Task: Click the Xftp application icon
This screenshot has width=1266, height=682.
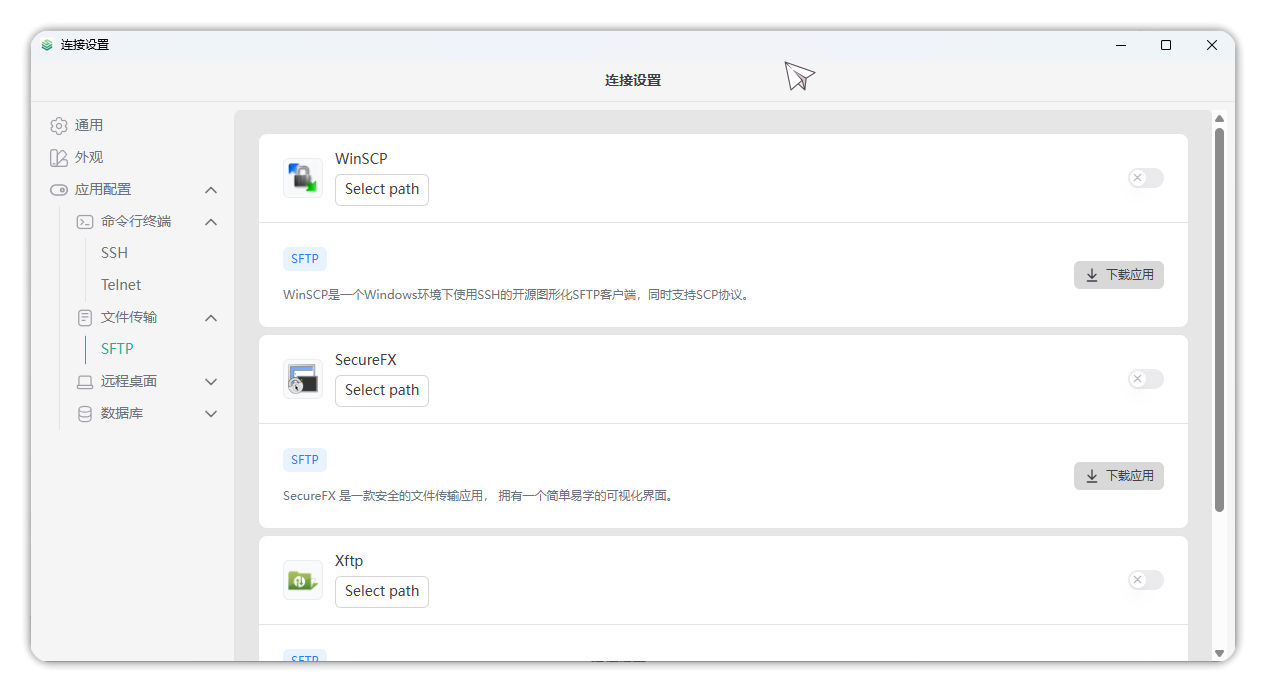Action: pyautogui.click(x=302, y=580)
